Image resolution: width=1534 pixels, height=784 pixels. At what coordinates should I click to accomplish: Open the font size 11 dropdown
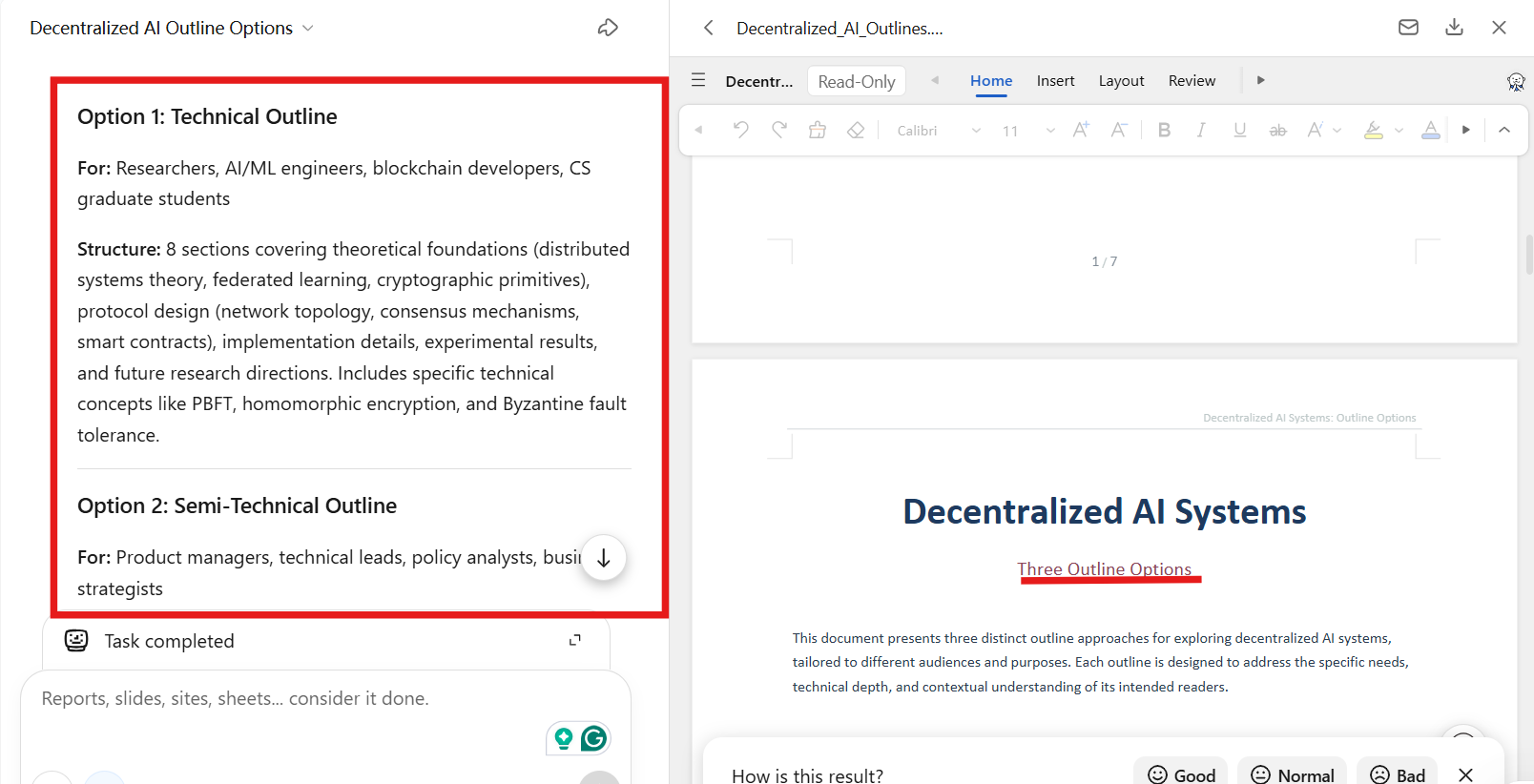1028,131
